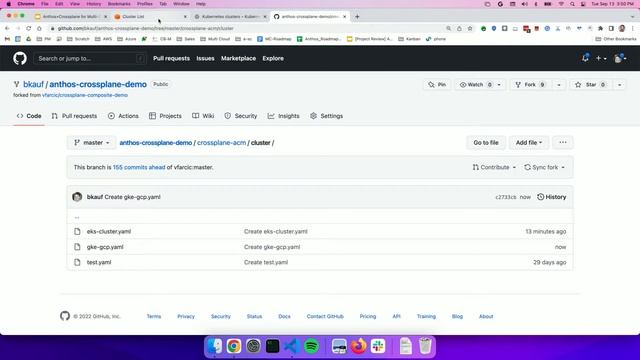Open the master branch selector

[x=91, y=142]
